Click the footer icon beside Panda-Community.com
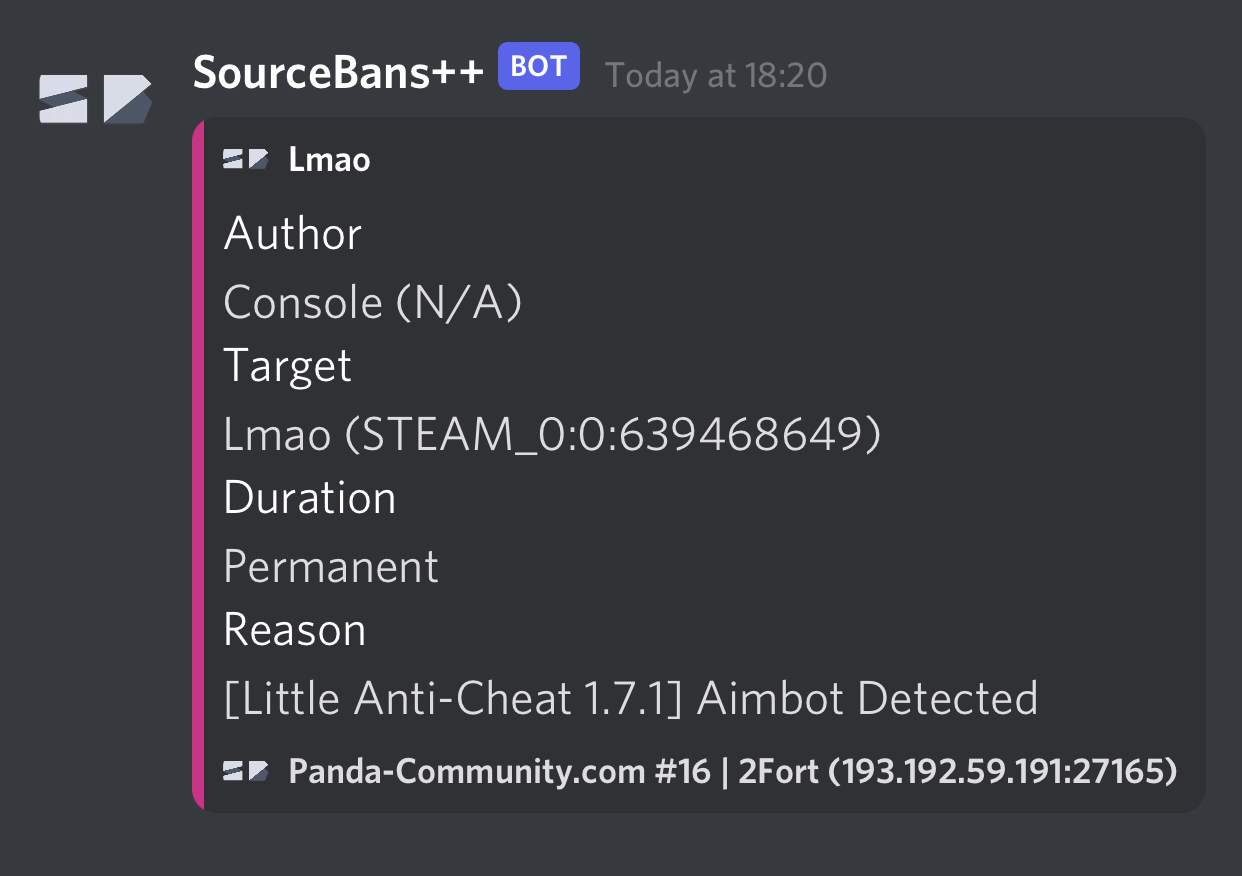Viewport: 1242px width, 876px height. [x=246, y=771]
